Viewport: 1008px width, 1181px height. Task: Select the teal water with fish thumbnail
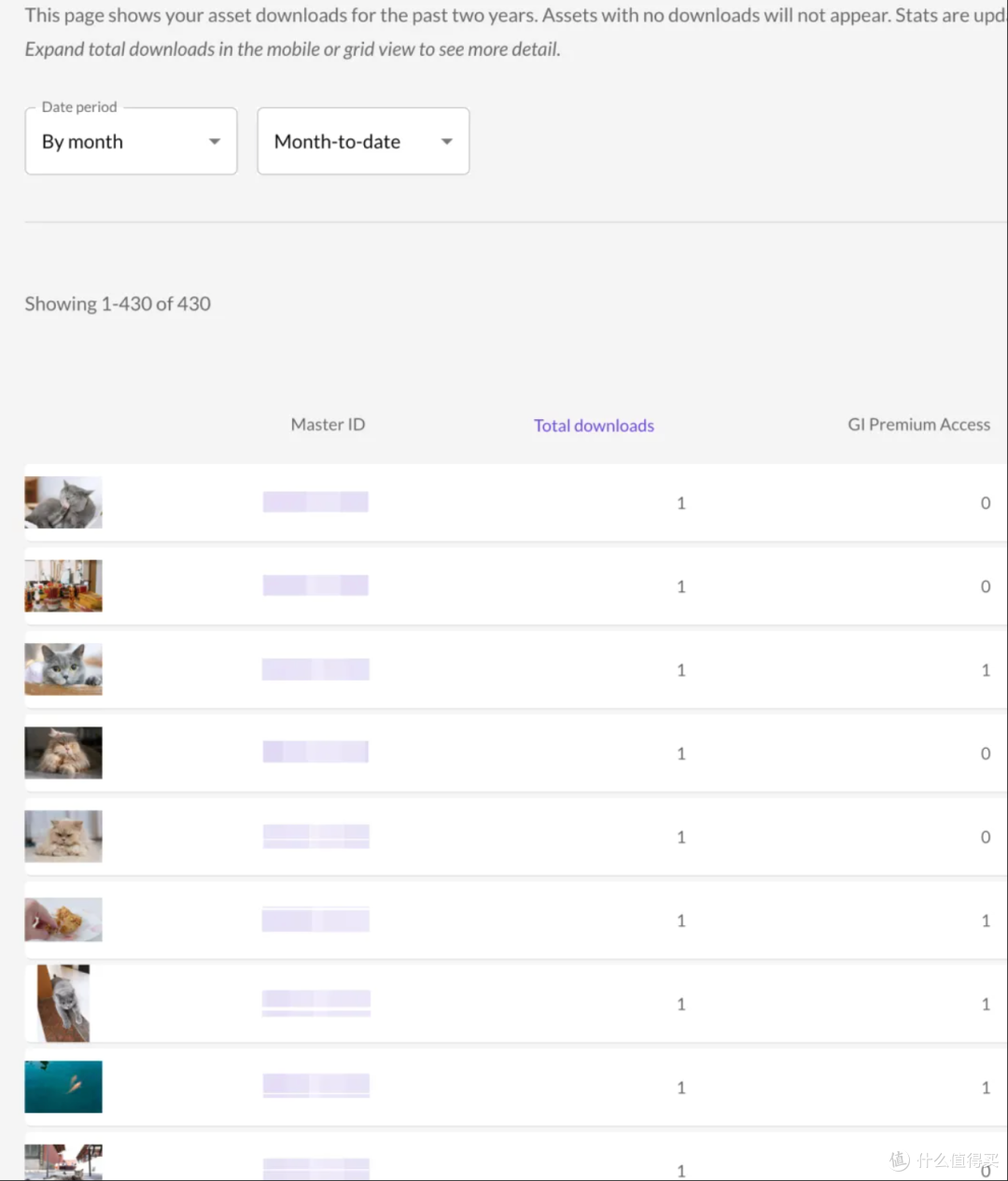(63, 1087)
